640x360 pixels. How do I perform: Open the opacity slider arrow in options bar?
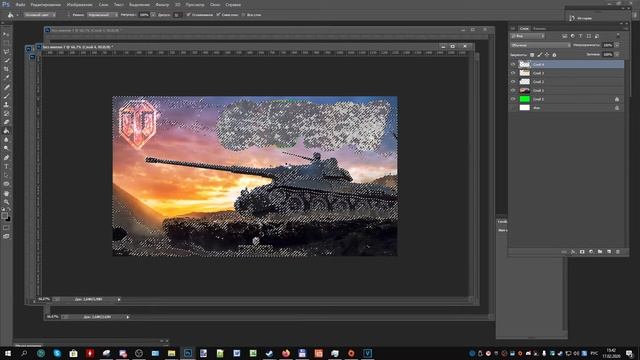[153, 15]
